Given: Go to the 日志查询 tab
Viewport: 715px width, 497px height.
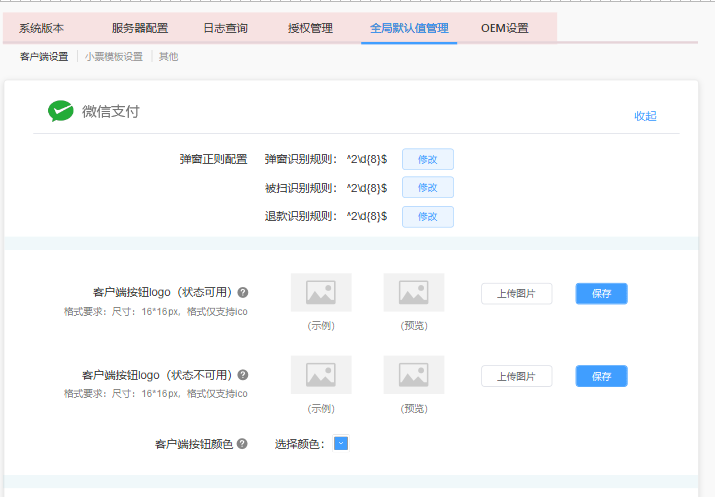Looking at the screenshot, I should point(225,28).
